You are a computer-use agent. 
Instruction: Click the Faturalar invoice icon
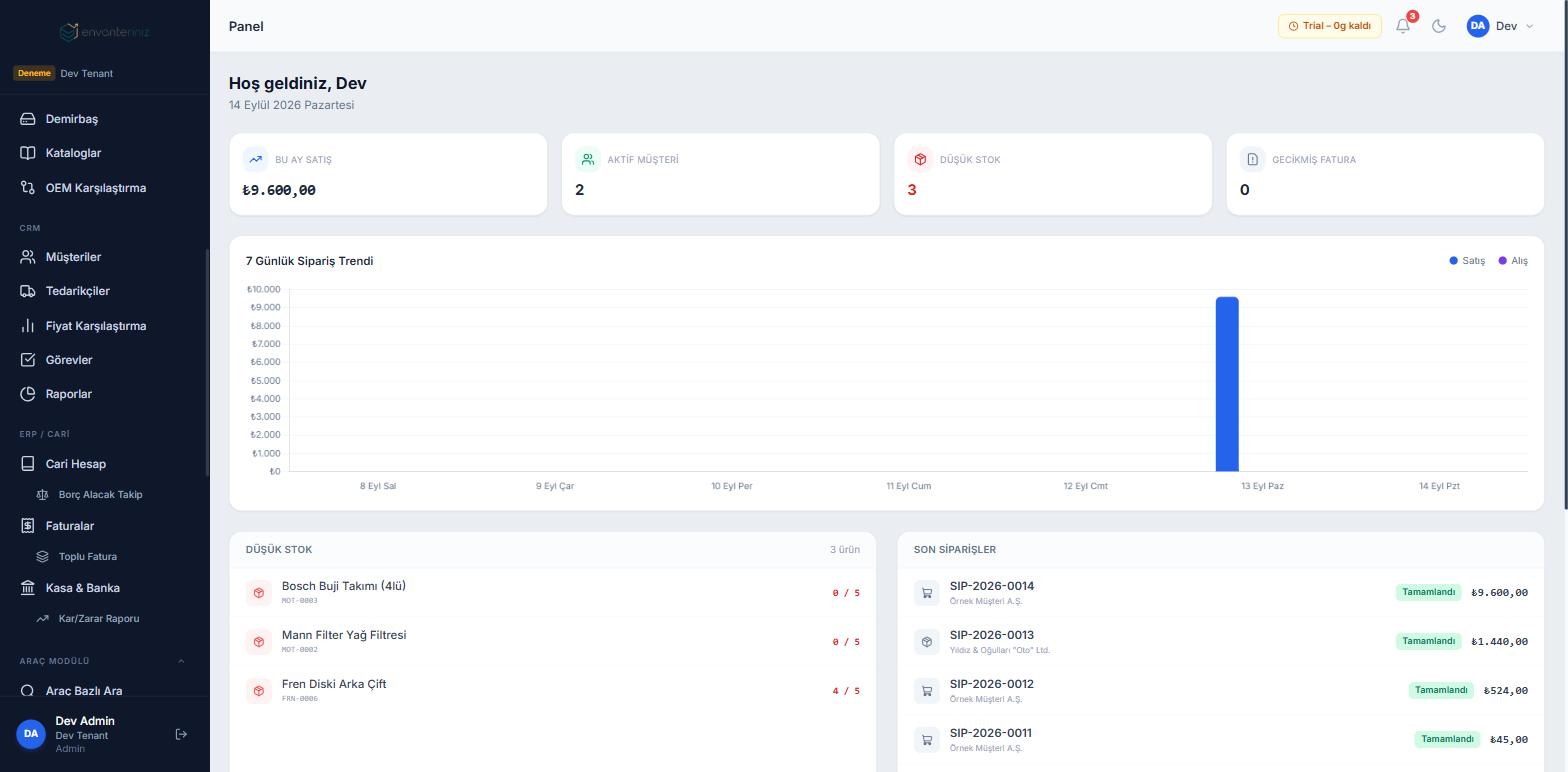pos(28,526)
